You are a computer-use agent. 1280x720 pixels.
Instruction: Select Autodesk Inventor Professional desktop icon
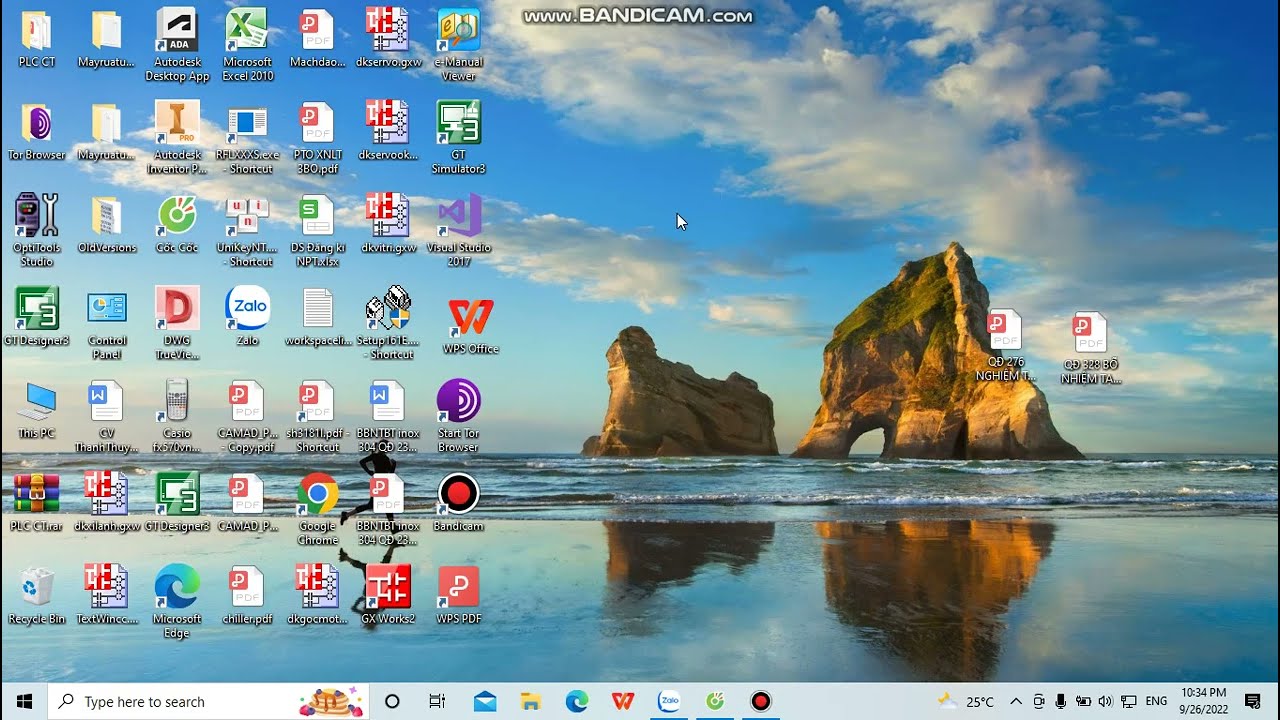(177, 137)
